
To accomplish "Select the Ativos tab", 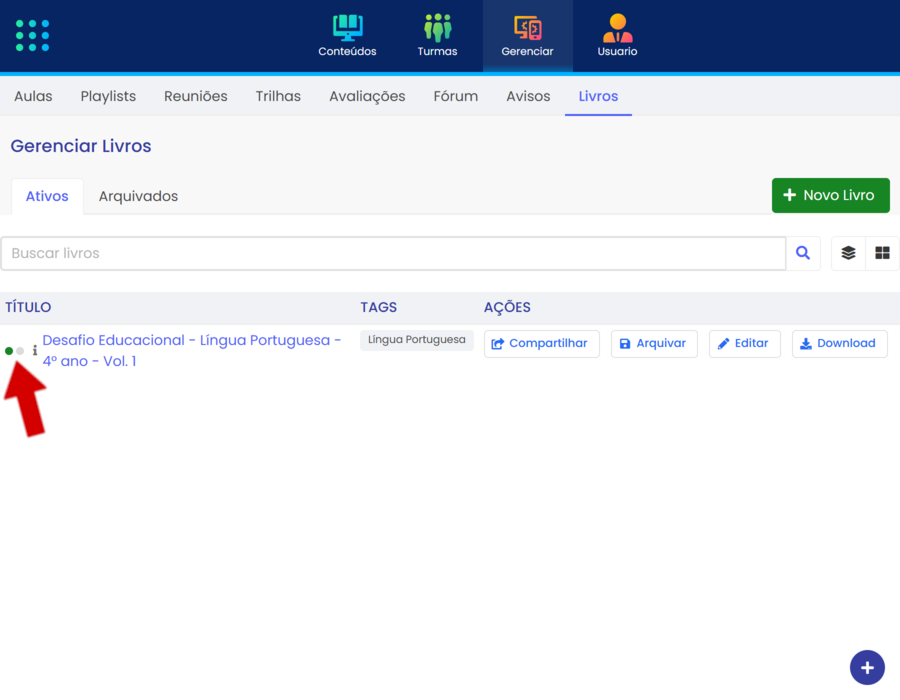I will pos(47,196).
